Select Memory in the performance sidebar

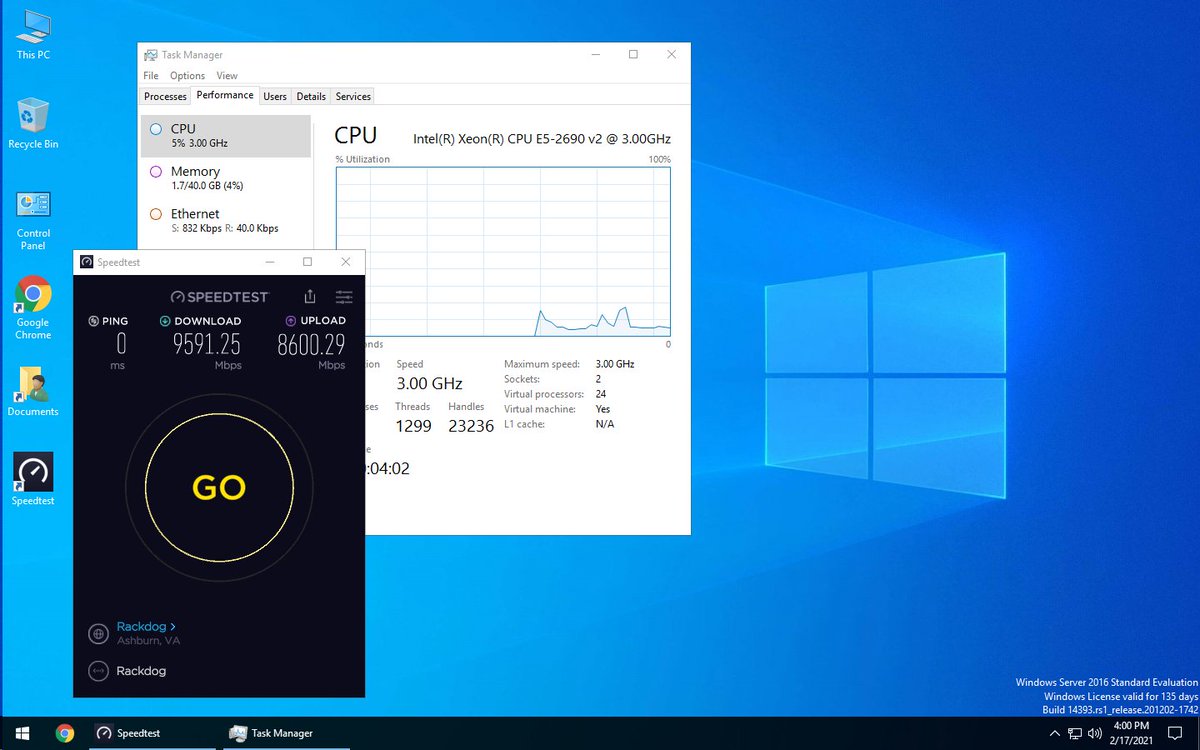pyautogui.click(x=226, y=178)
